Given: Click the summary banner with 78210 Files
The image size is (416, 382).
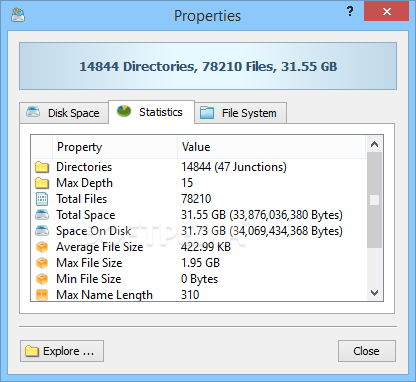Looking at the screenshot, I should (208, 66).
